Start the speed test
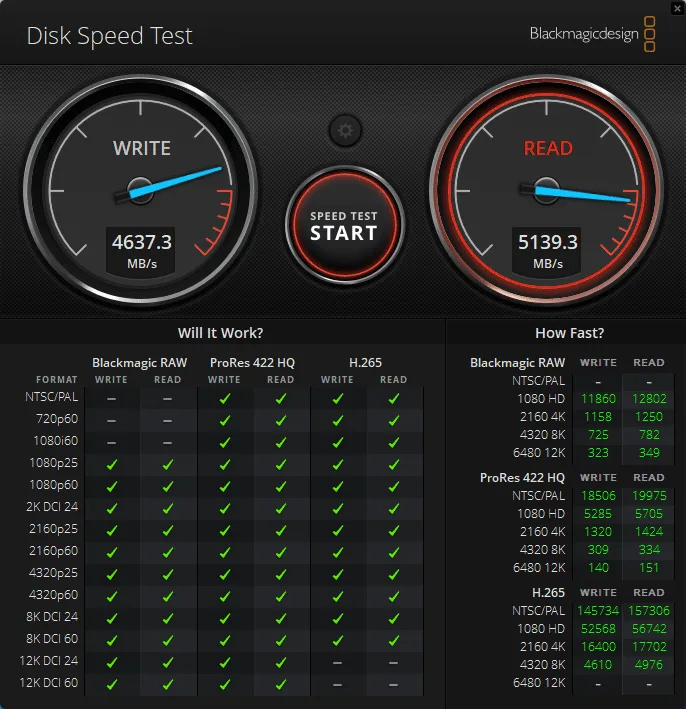The width and height of the screenshot is (686, 709). (x=344, y=225)
